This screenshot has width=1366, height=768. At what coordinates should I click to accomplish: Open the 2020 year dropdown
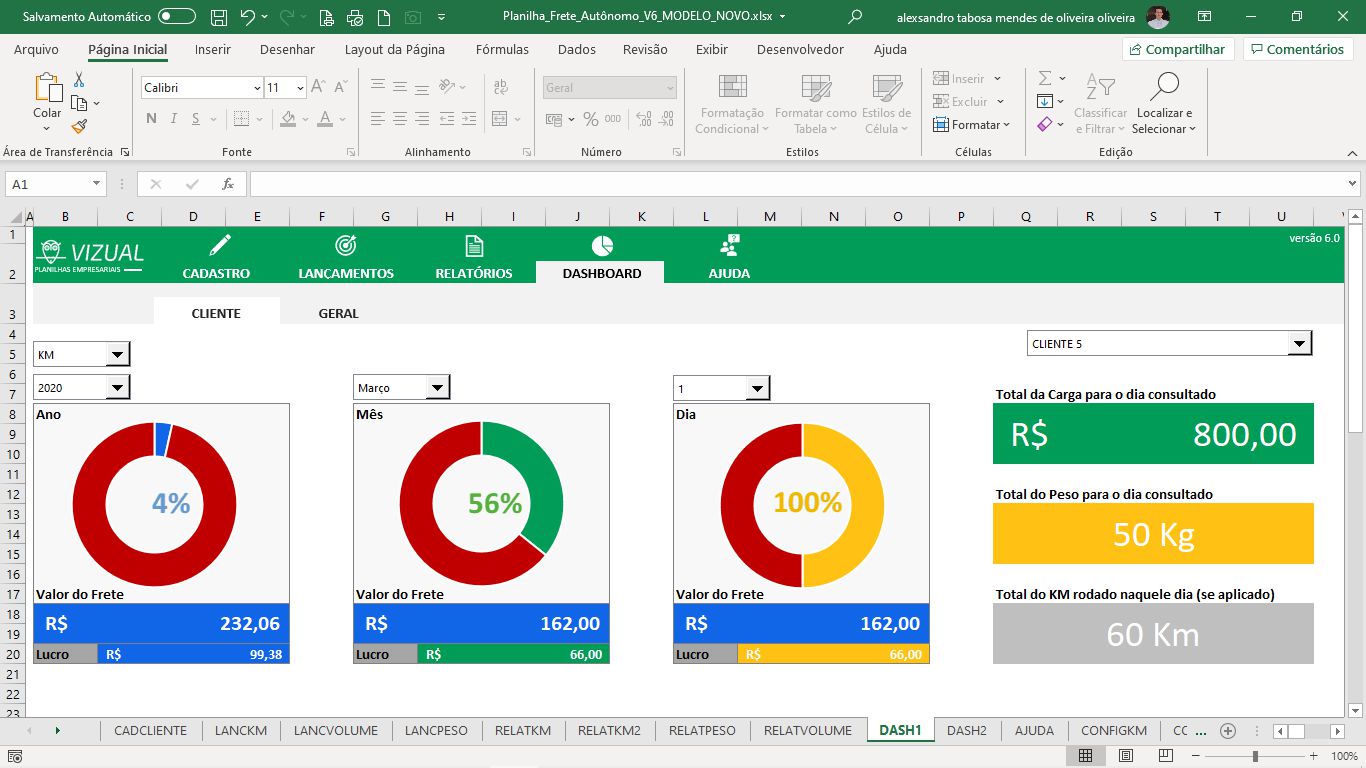118,388
